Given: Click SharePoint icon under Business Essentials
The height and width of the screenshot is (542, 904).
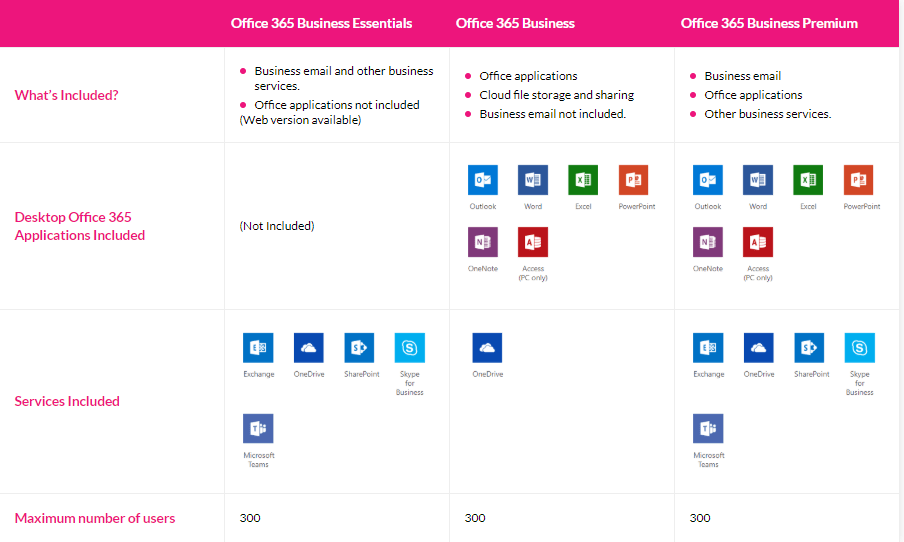Looking at the screenshot, I should 359,348.
